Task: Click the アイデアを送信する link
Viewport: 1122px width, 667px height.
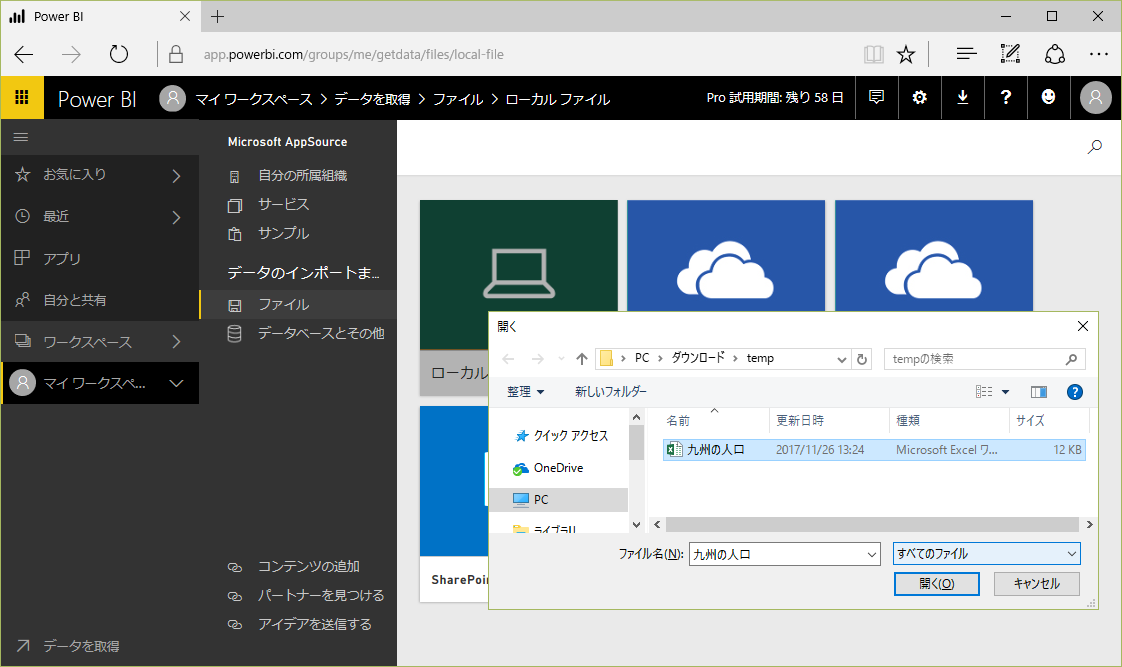Action: (x=315, y=624)
